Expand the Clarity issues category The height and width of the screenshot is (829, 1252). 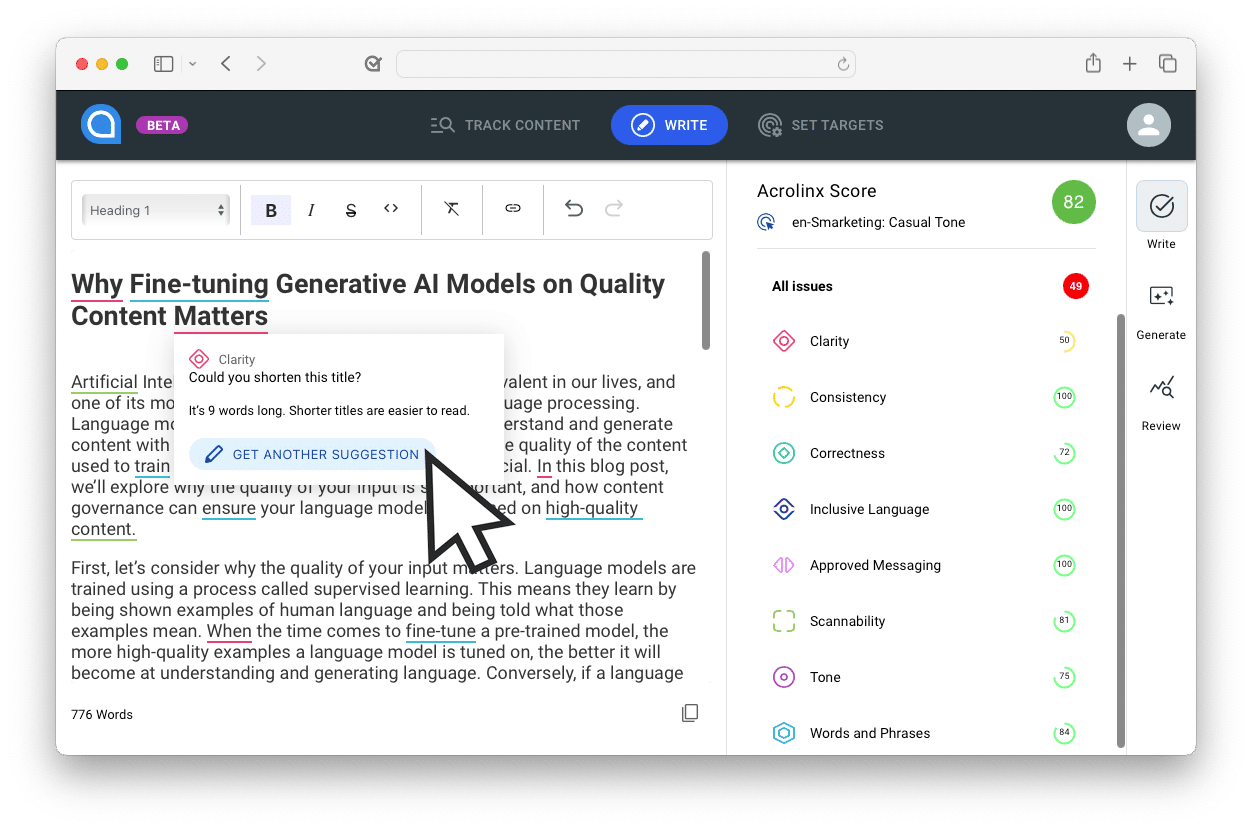click(829, 341)
